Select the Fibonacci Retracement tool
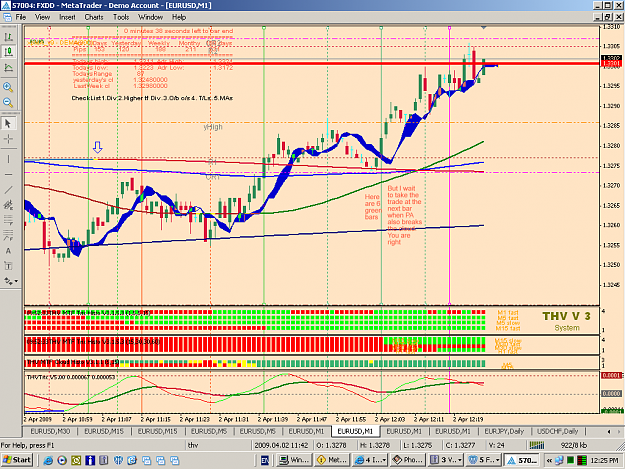625x469 pixels. pos(8,220)
